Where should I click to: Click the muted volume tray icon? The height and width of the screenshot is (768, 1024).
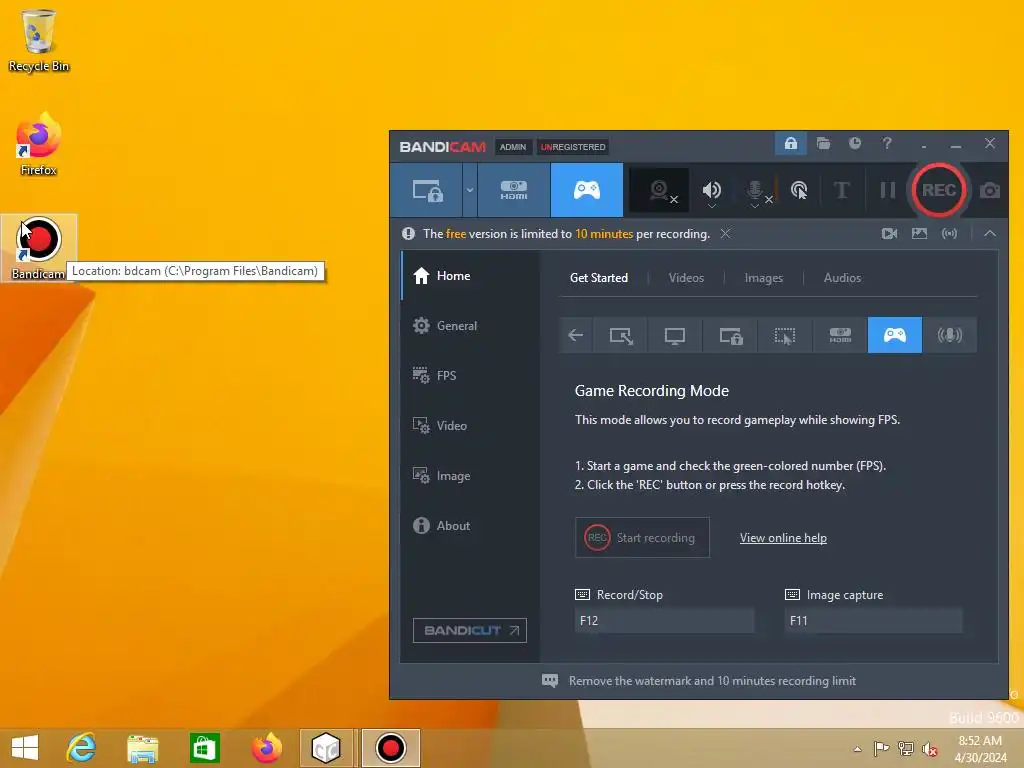(929, 748)
